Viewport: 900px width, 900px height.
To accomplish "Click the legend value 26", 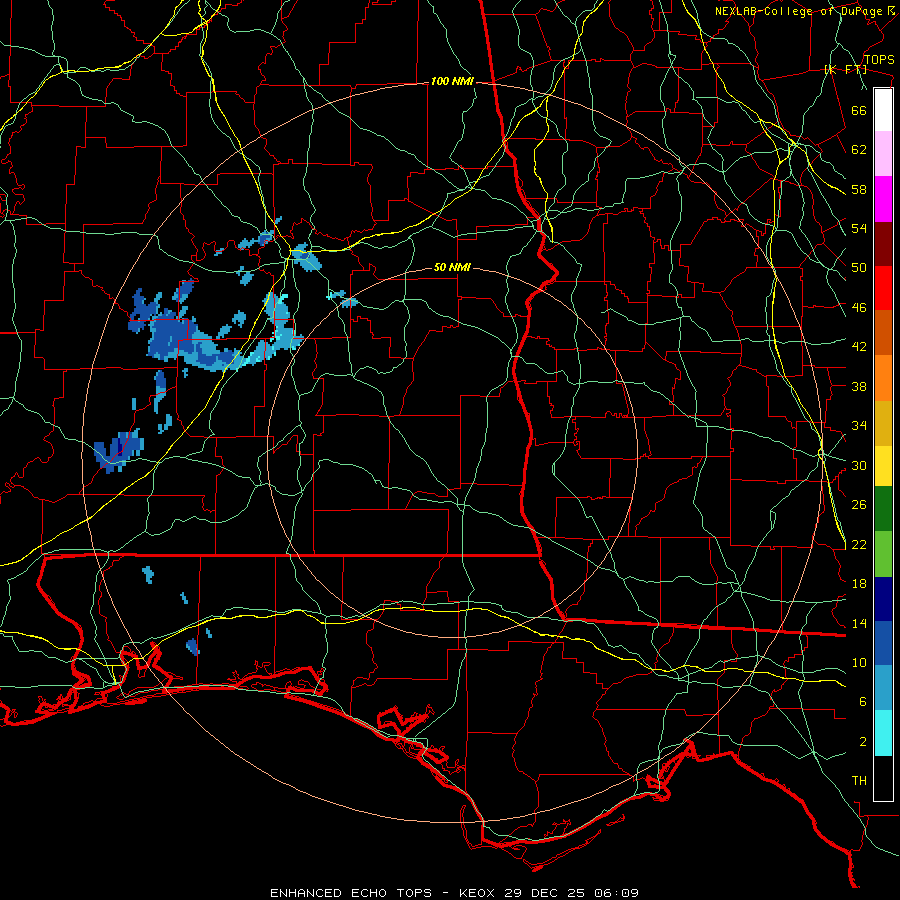I will [x=859, y=505].
